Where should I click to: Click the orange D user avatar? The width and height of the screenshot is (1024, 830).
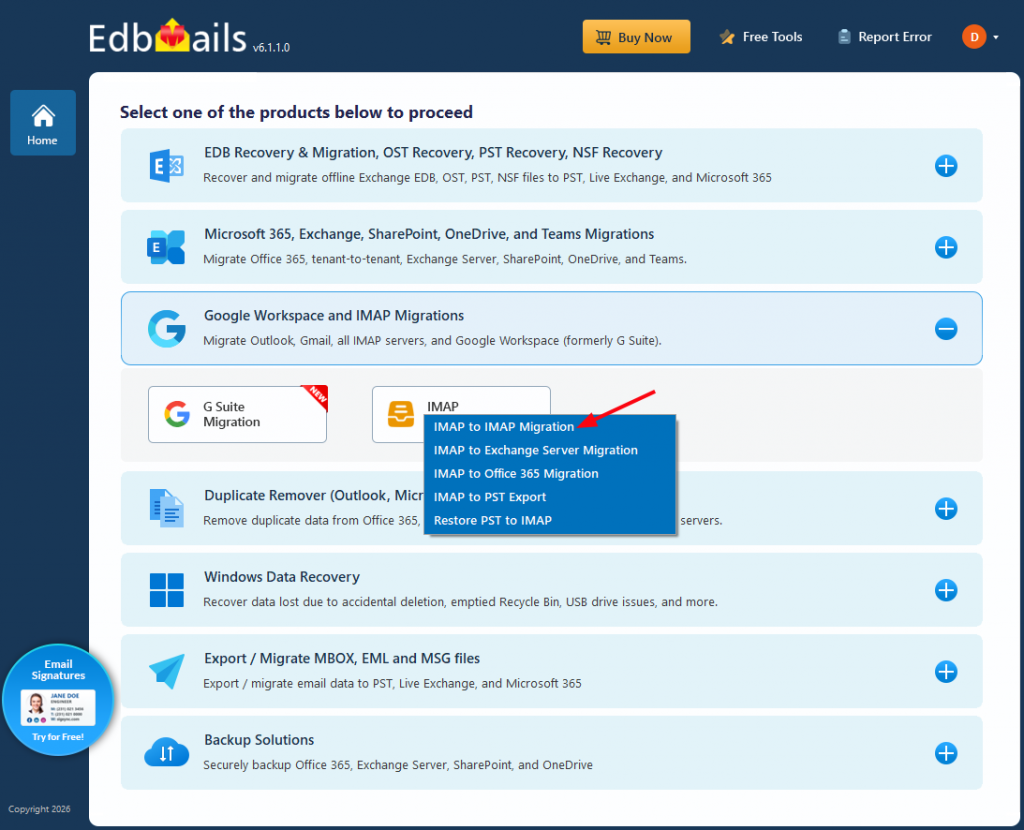974,37
